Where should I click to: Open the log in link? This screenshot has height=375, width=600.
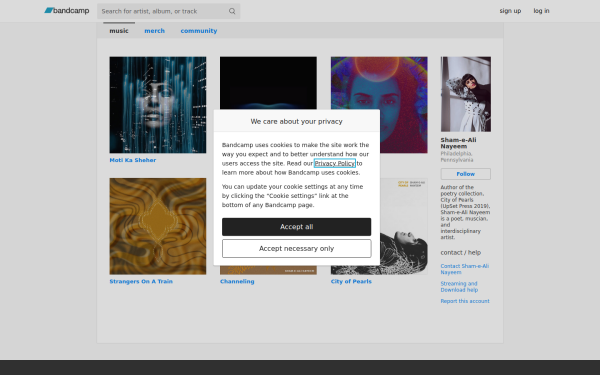click(x=541, y=11)
